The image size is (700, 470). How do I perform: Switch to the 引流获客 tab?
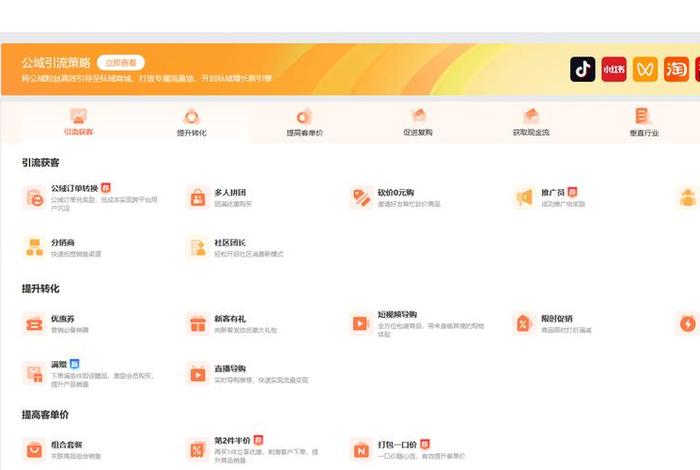tap(79, 122)
